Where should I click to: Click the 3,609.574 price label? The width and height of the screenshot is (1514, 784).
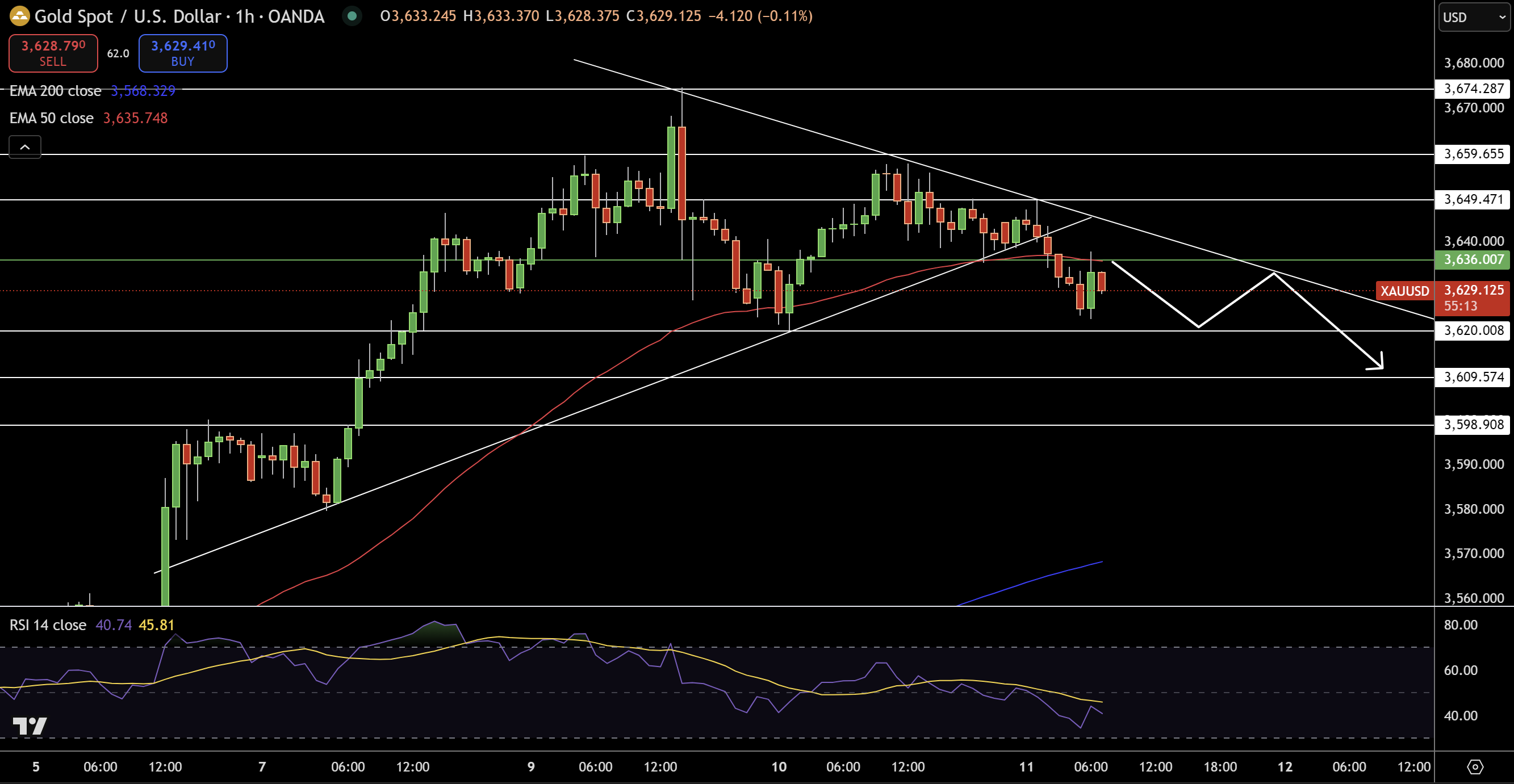tap(1474, 377)
